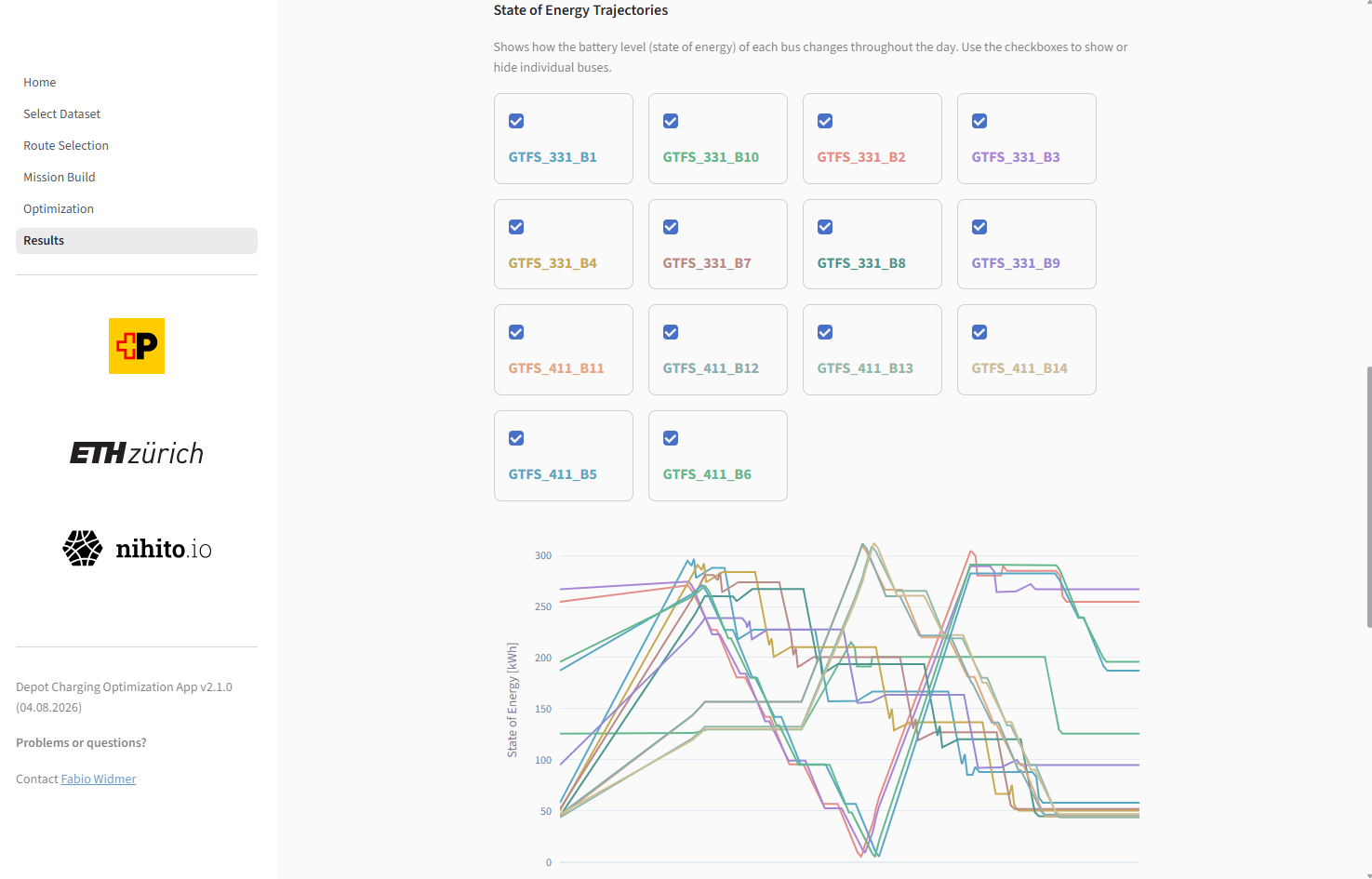Toggle the GTFS_411_B6 checkbox
Screen dimensions: 1372x879
coord(671,438)
